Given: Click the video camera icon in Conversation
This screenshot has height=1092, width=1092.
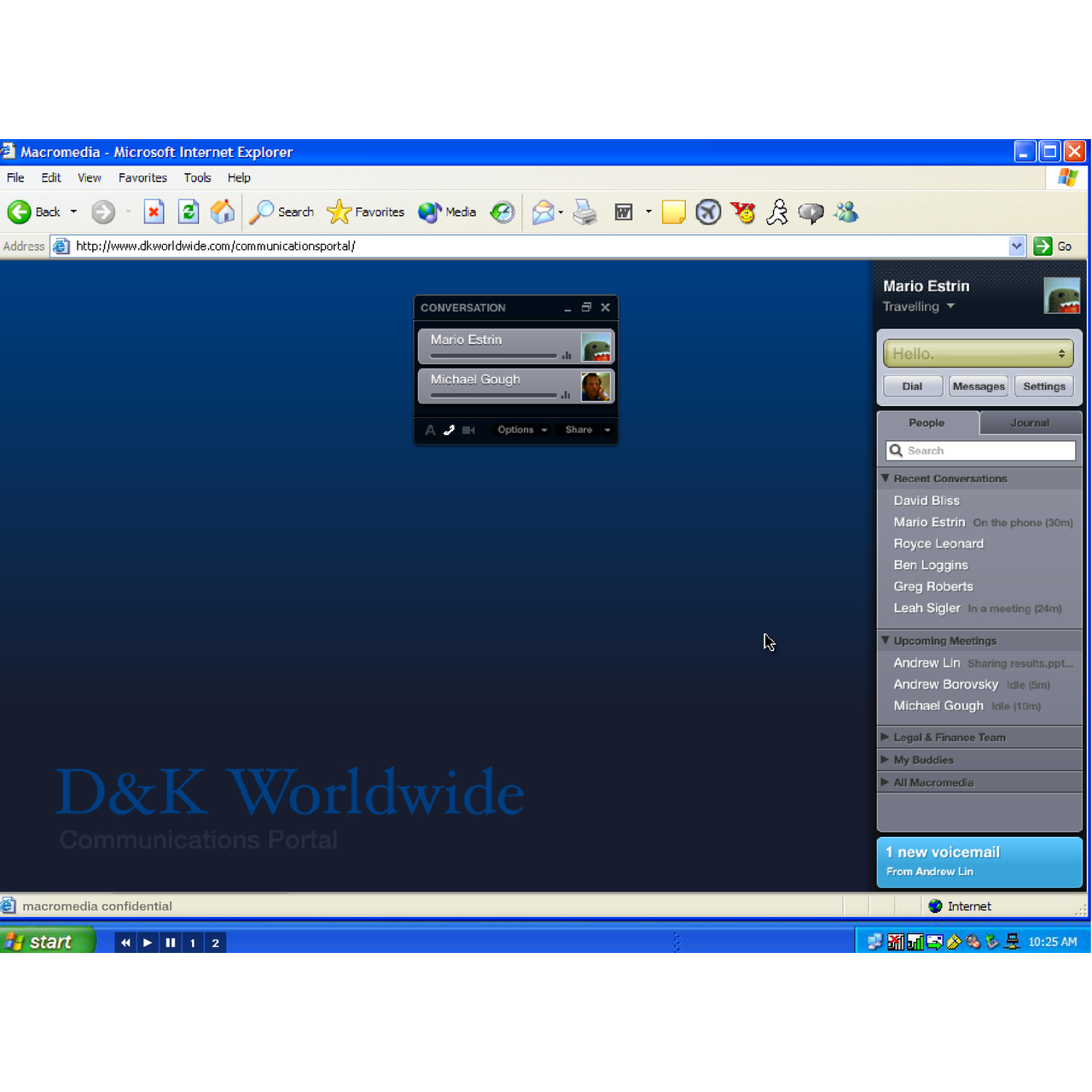Looking at the screenshot, I should click(x=468, y=430).
